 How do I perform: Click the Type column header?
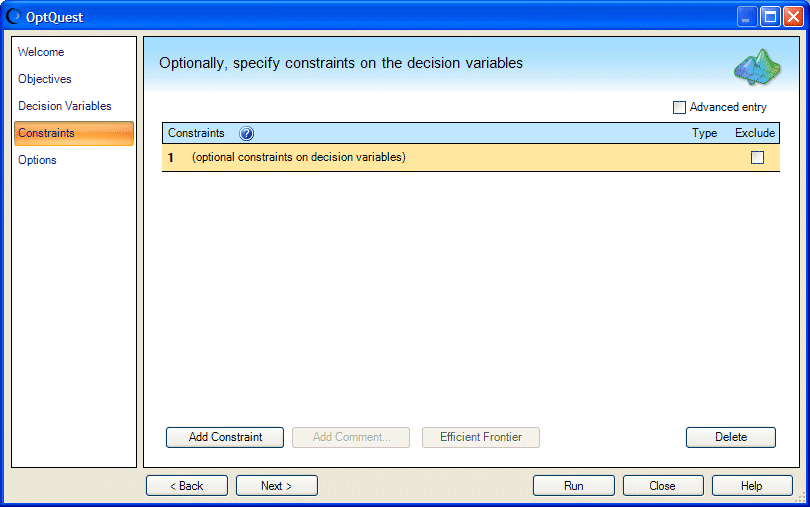[704, 133]
